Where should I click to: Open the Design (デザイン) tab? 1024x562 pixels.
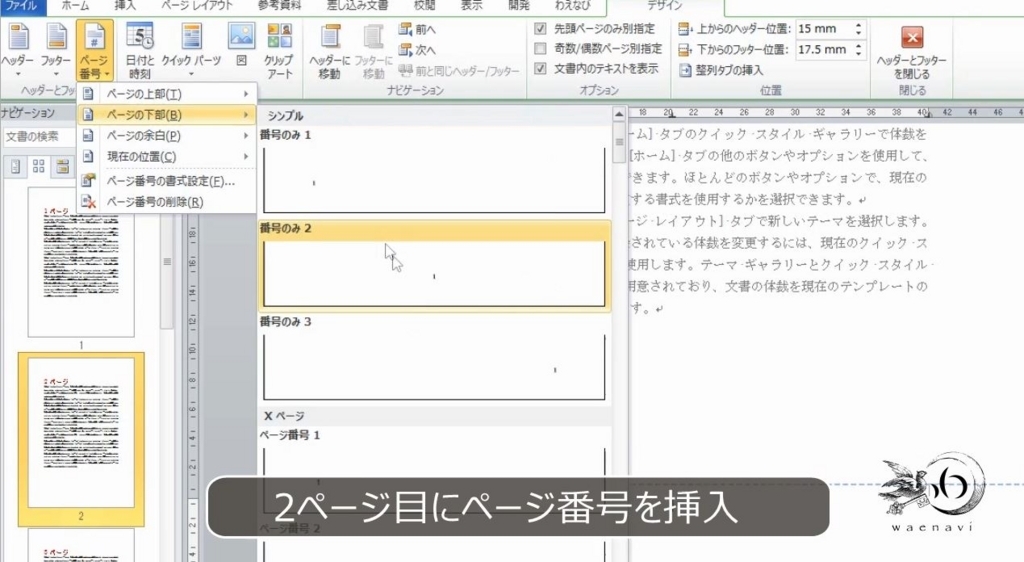click(665, 6)
